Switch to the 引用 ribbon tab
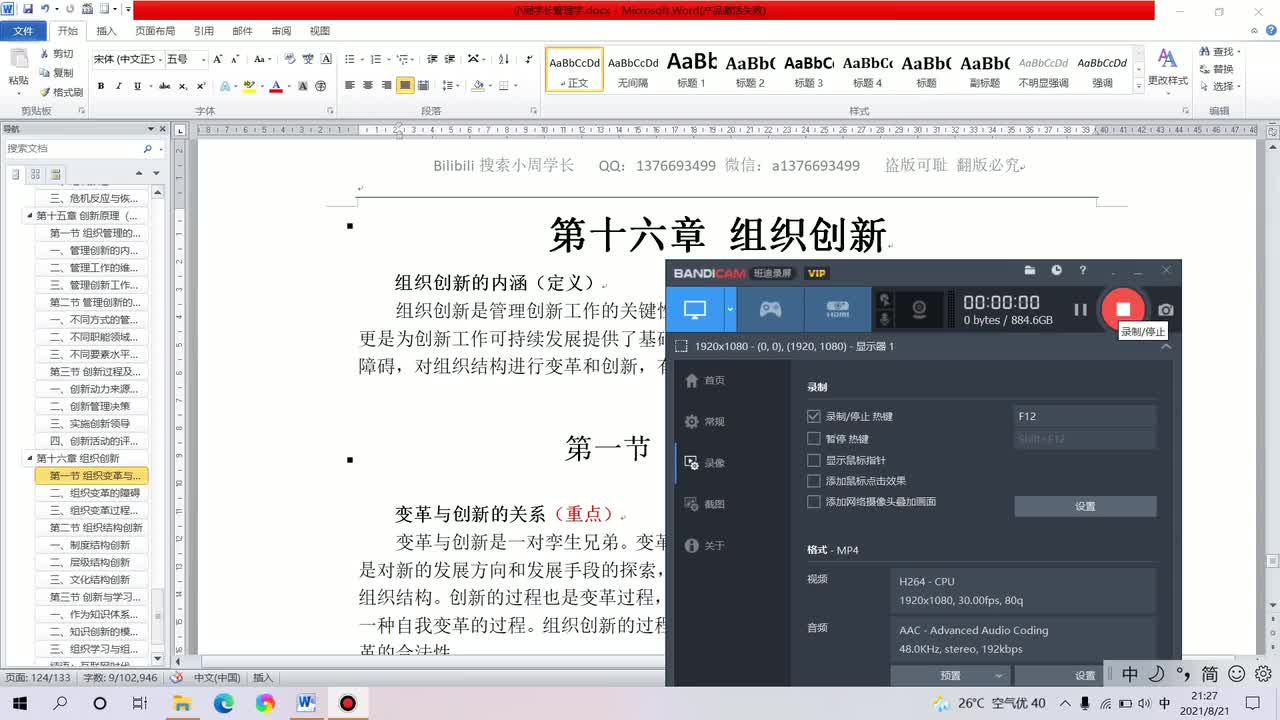 (x=203, y=31)
